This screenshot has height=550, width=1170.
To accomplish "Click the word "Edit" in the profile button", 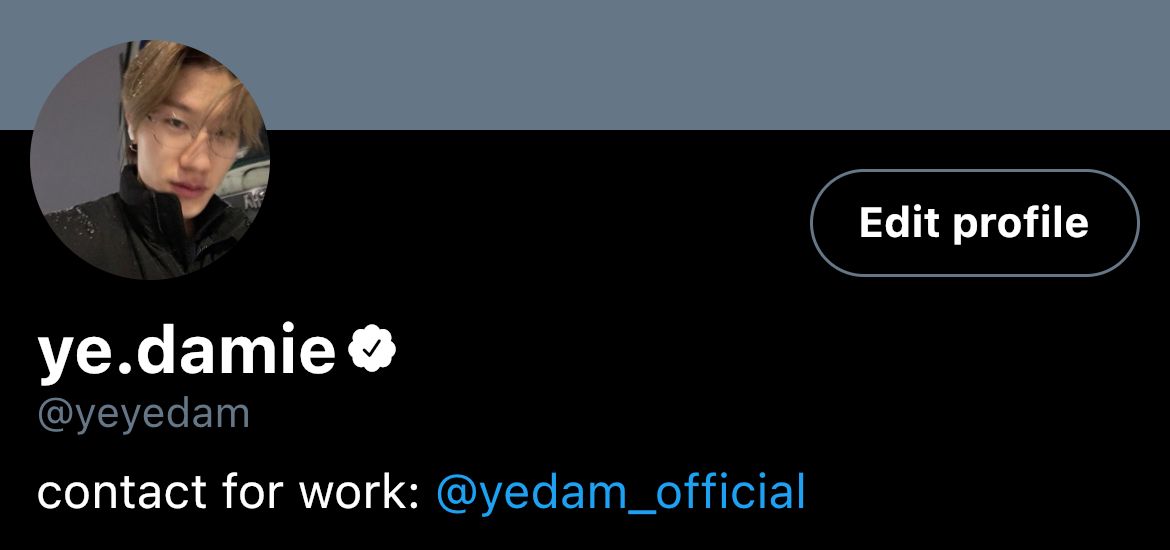I will (x=898, y=222).
